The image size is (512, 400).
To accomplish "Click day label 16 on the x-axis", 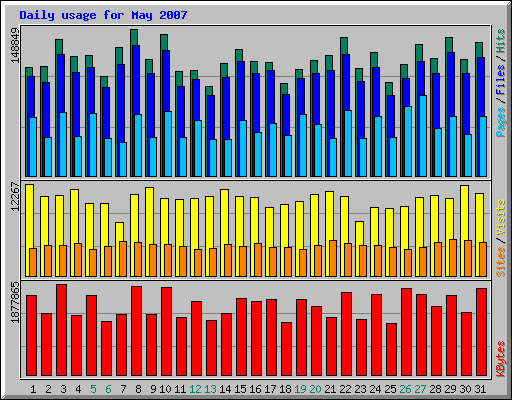I will [255, 389].
